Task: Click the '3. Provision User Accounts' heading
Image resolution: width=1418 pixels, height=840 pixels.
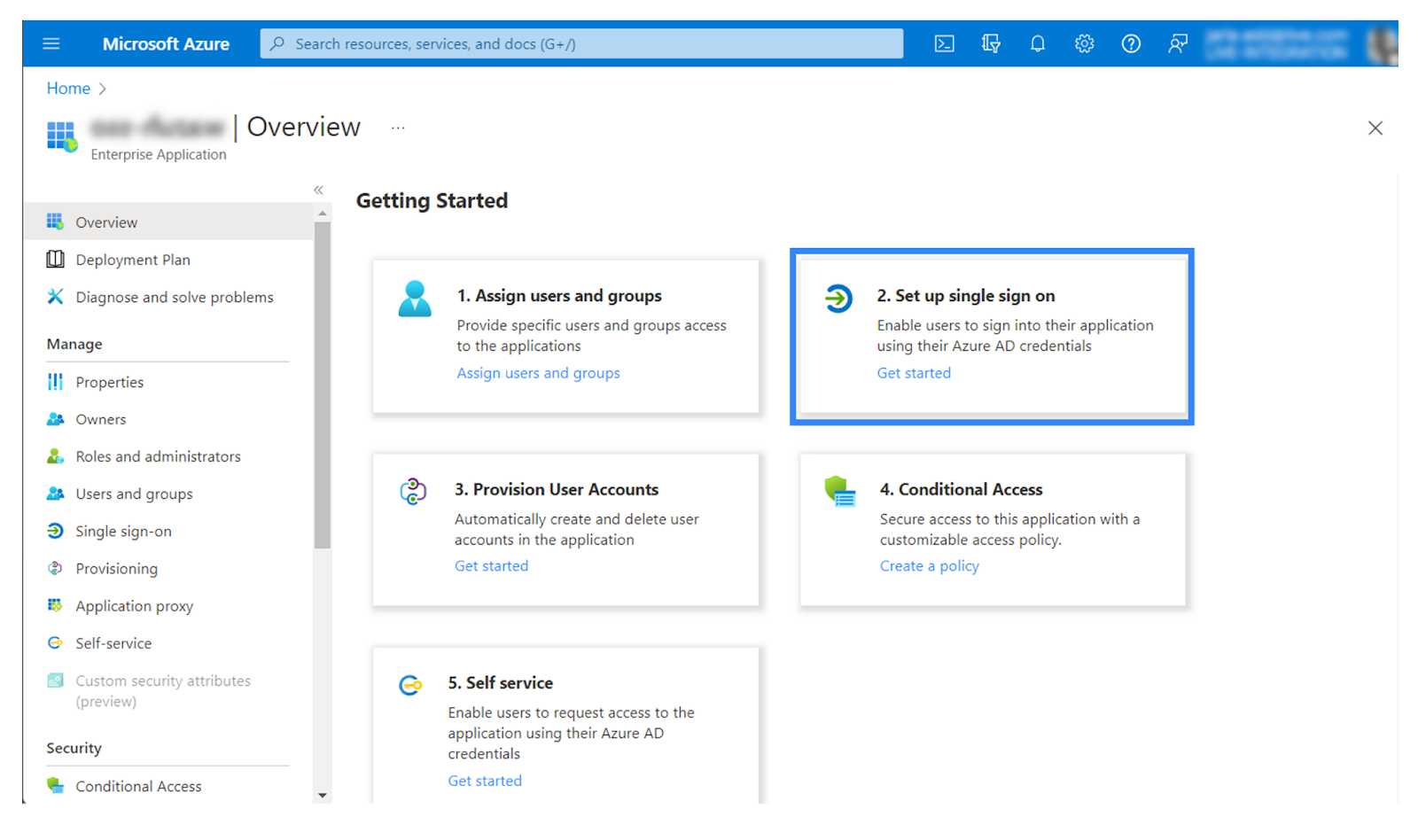Action: point(557,489)
